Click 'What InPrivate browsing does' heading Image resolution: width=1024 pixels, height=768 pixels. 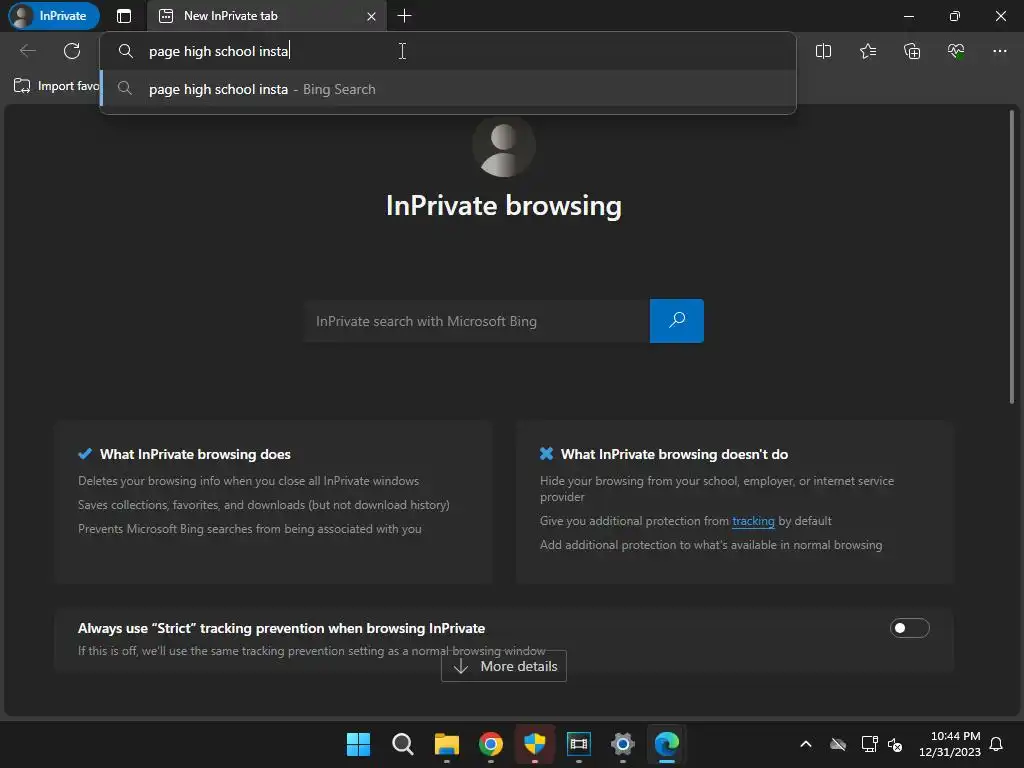coord(195,454)
